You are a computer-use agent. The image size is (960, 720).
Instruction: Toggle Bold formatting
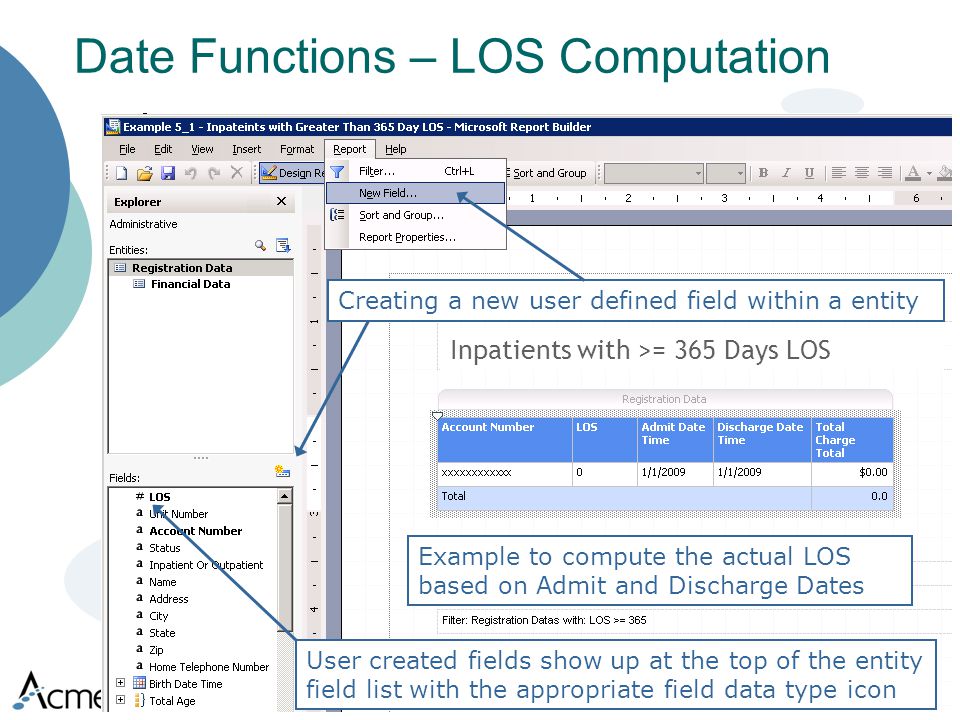[x=763, y=173]
